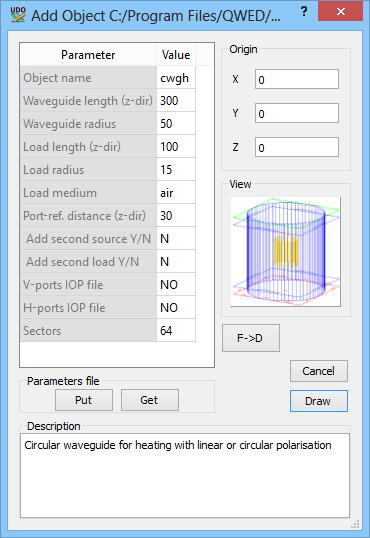Click the question mark help button
Viewport: 370px width, 538px height.
coord(304,11)
